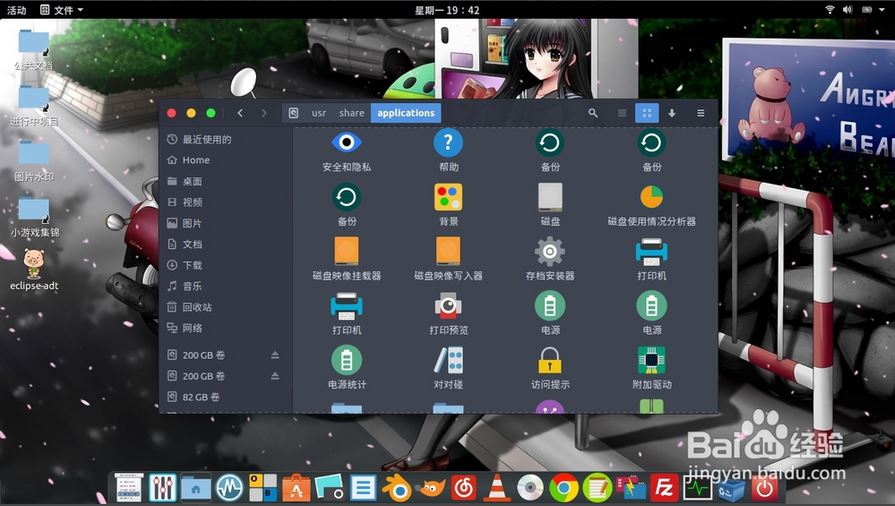
Task: Select the 存档安装器 gear icon
Action: coord(549,250)
